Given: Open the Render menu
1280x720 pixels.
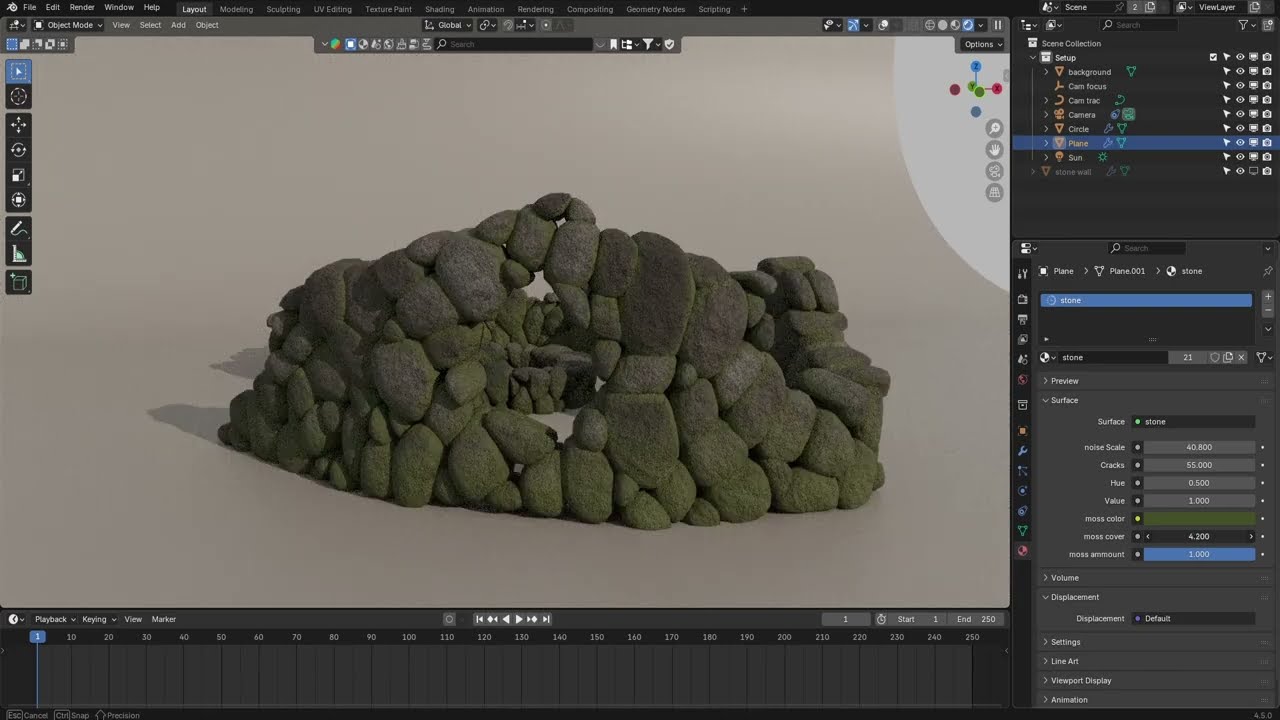Looking at the screenshot, I should (82, 7).
